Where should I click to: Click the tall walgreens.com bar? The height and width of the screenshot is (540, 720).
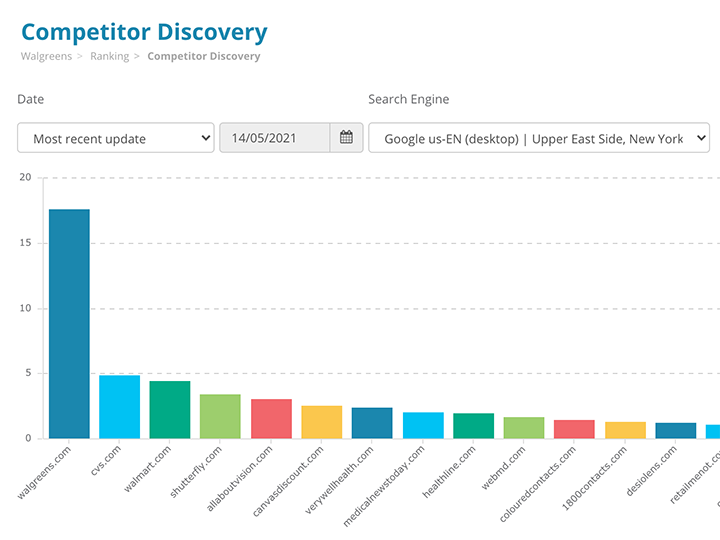(x=69, y=323)
